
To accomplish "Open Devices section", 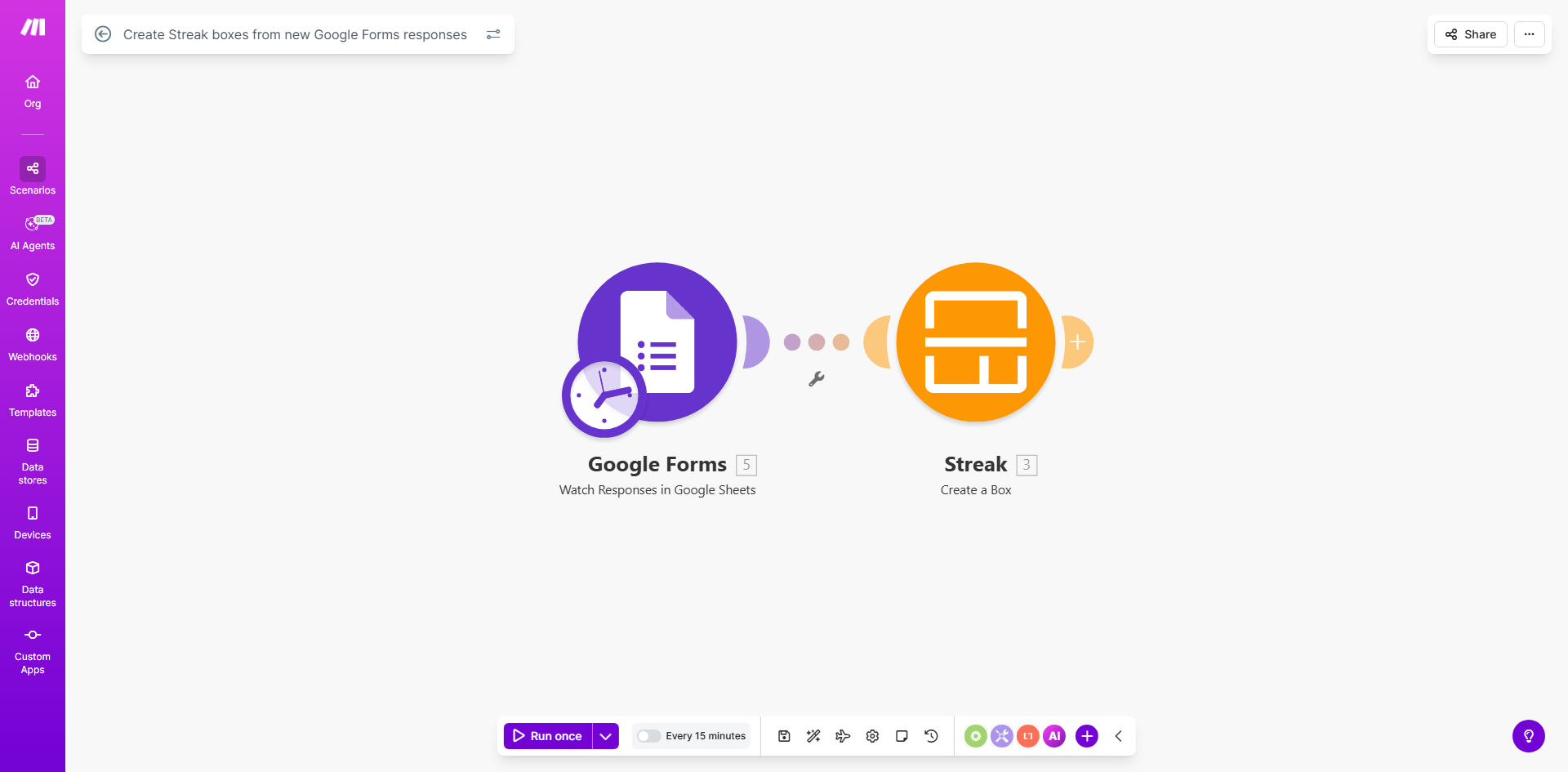I will tap(33, 523).
